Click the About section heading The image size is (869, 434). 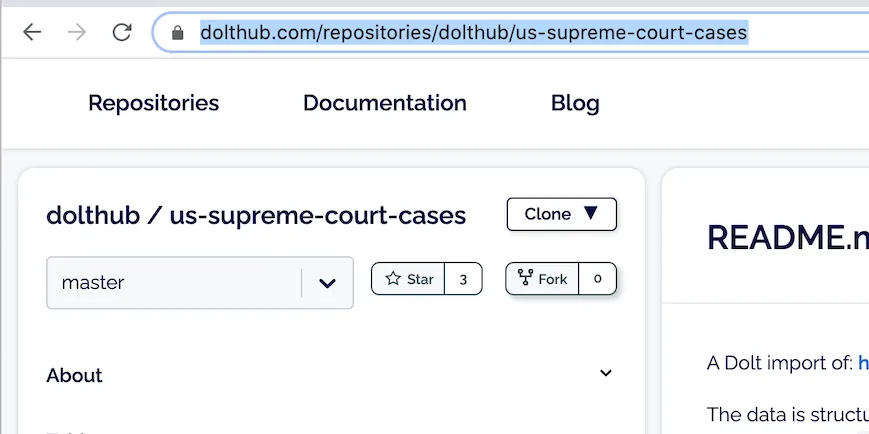click(x=75, y=376)
